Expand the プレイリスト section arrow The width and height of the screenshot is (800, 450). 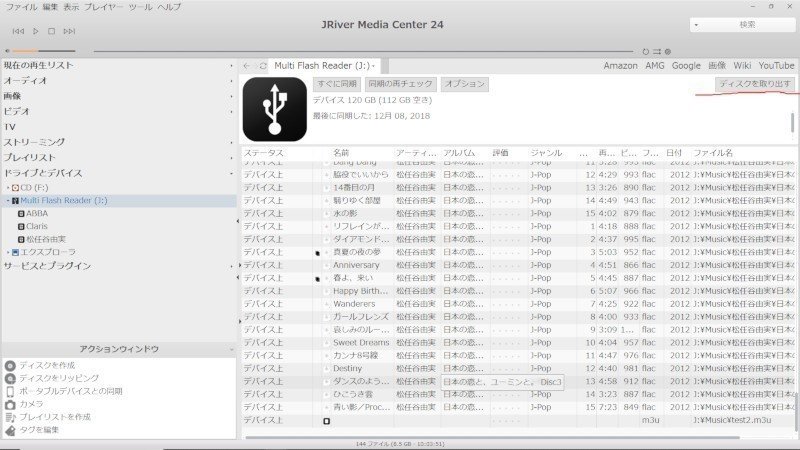[231, 158]
